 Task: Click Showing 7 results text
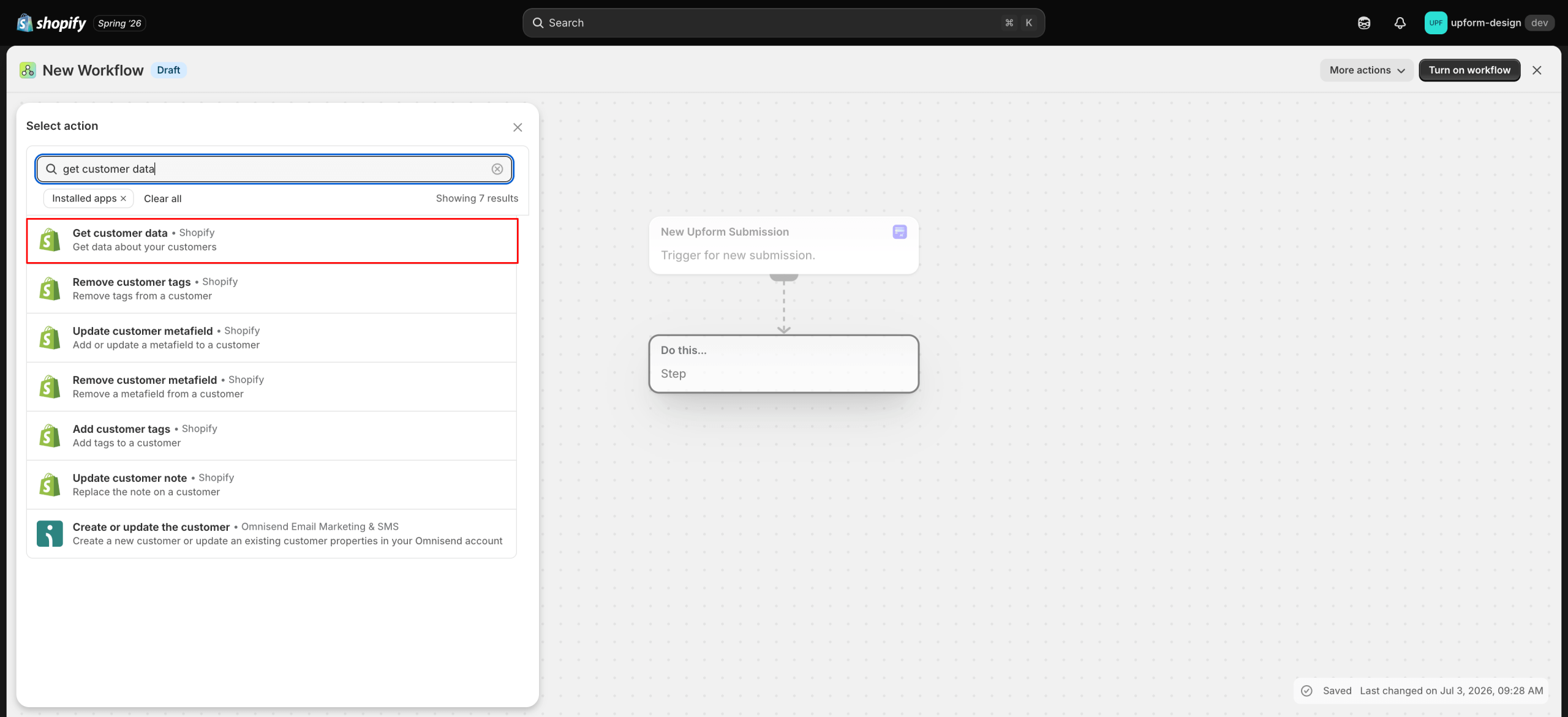click(x=477, y=198)
